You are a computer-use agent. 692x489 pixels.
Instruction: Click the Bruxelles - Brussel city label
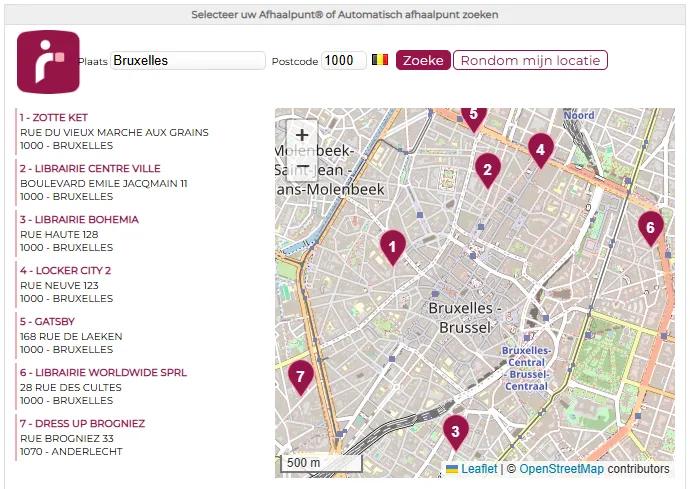tap(465, 318)
